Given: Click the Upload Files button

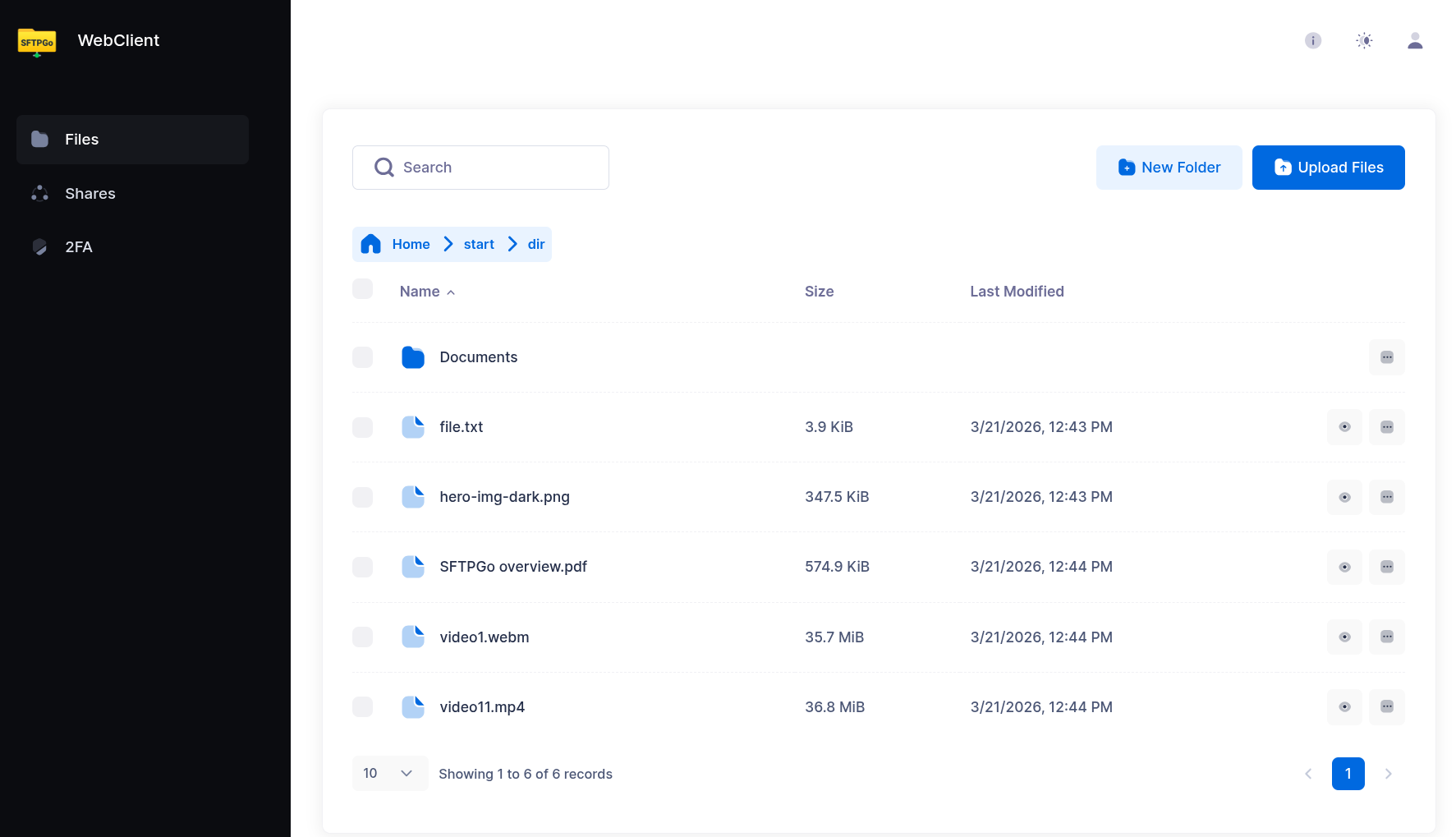Looking at the screenshot, I should click(x=1329, y=168).
